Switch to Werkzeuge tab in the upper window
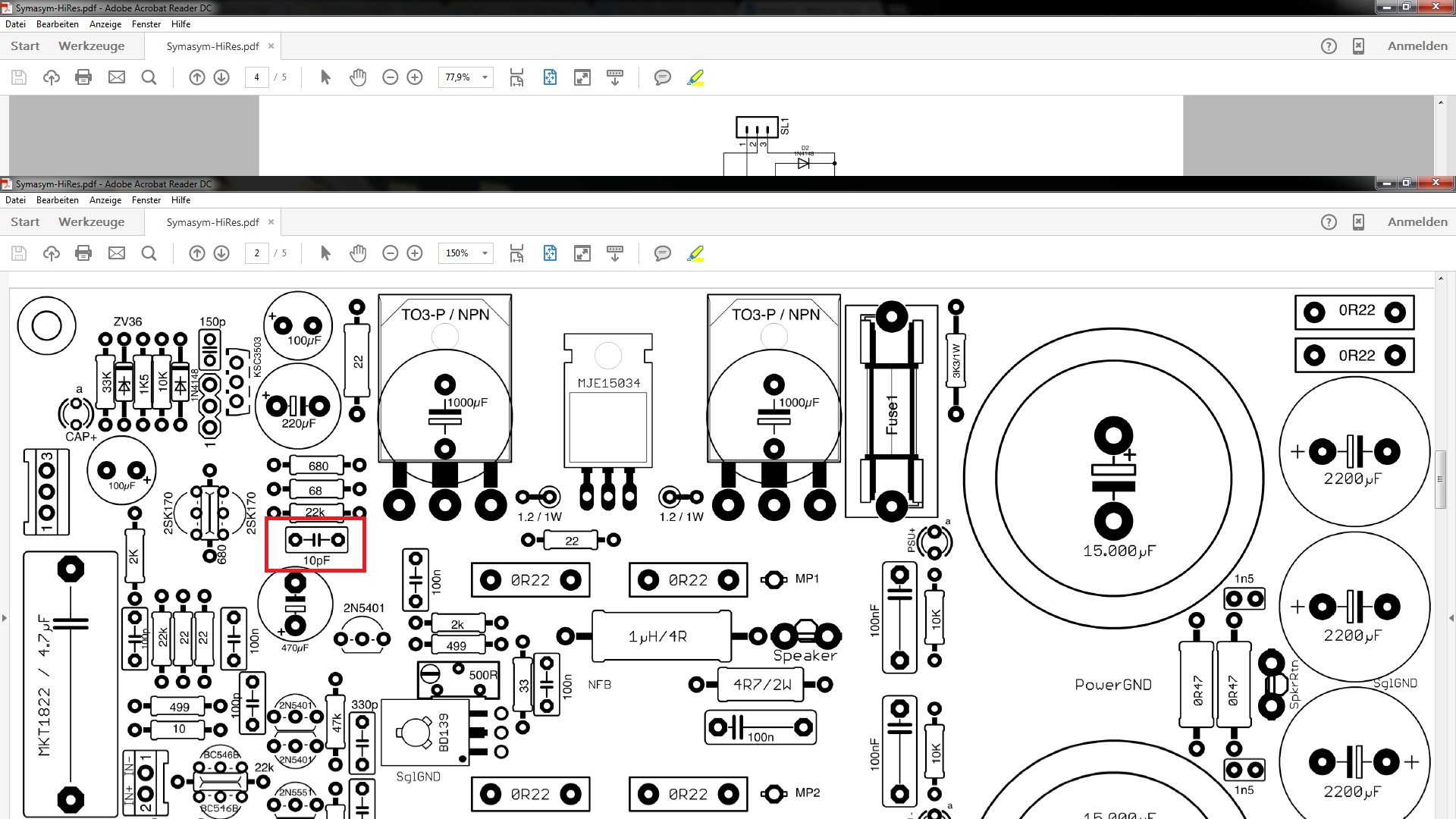 pyautogui.click(x=92, y=46)
